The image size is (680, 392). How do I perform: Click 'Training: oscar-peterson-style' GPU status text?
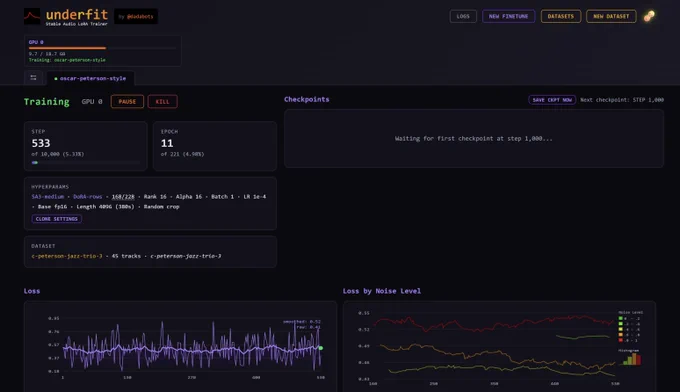click(x=67, y=60)
